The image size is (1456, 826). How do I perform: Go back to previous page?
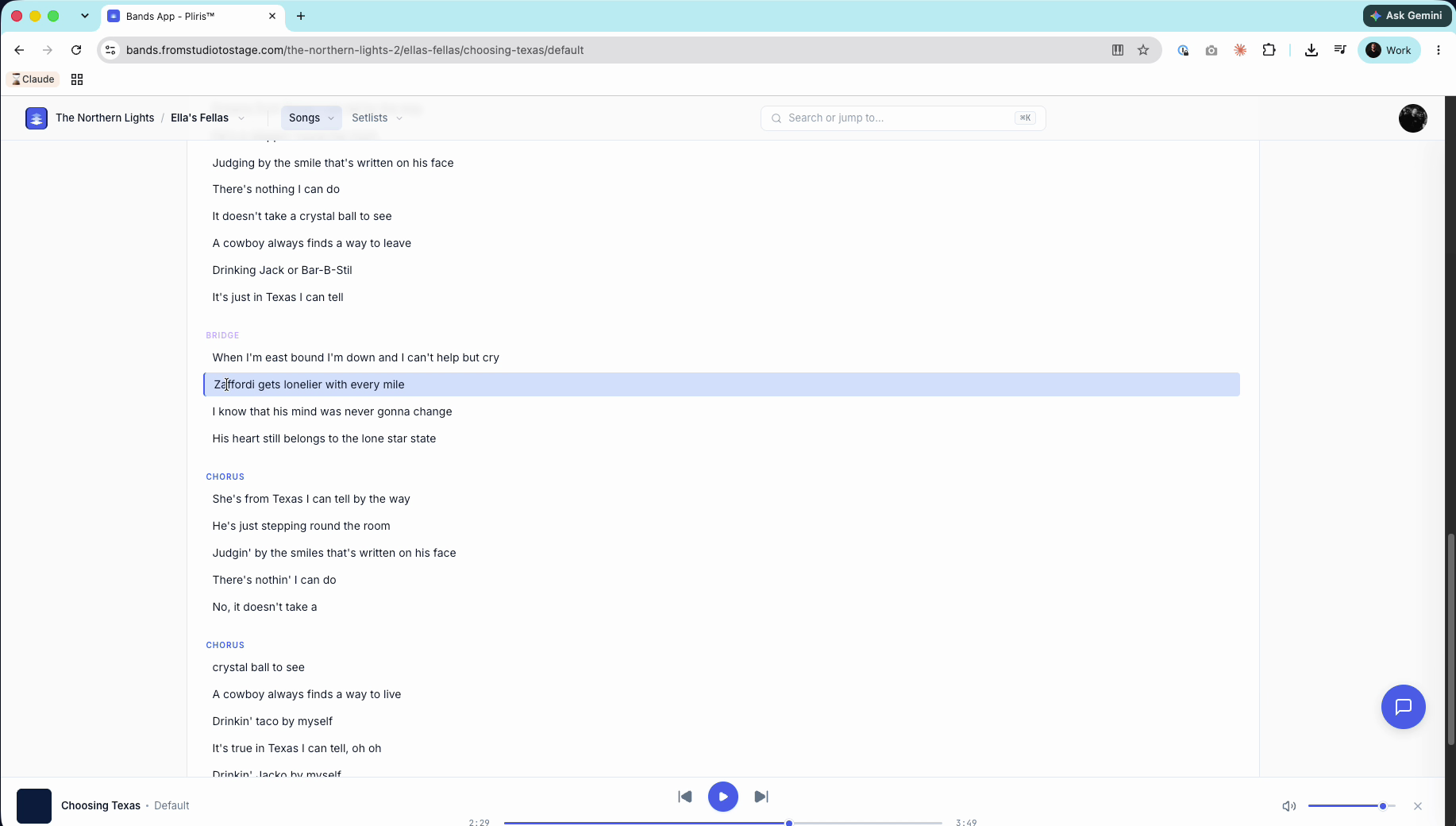19,50
